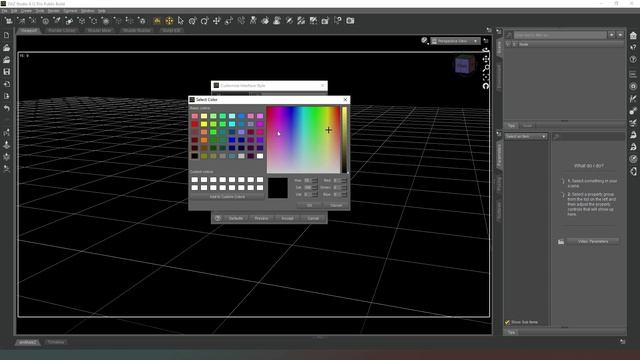Adjust the Hue stepper in Select Color
Image resolution: width=640 pixels, height=360 pixels.
314,180
